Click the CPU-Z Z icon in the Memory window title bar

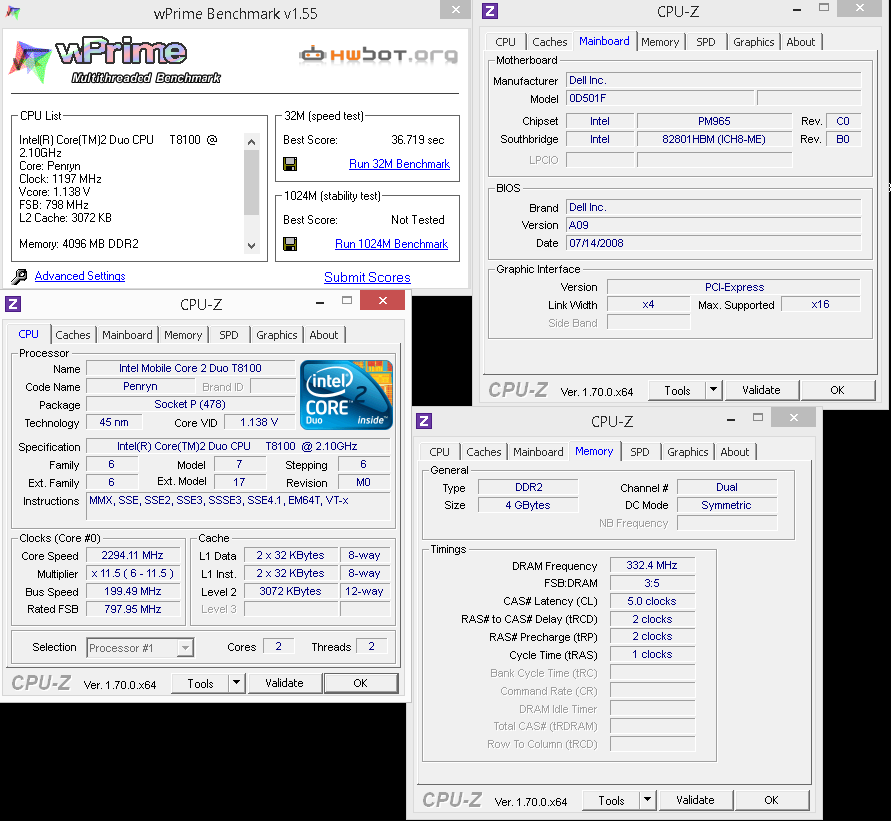(x=423, y=421)
